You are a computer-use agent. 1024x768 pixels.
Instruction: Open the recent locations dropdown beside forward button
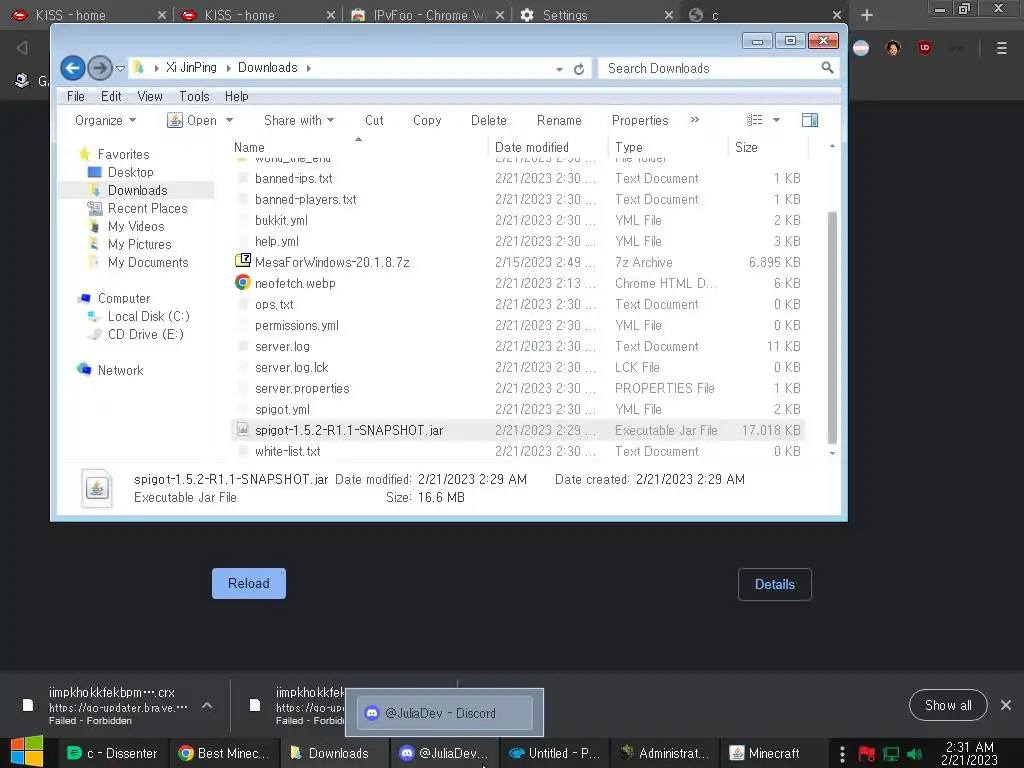120,68
